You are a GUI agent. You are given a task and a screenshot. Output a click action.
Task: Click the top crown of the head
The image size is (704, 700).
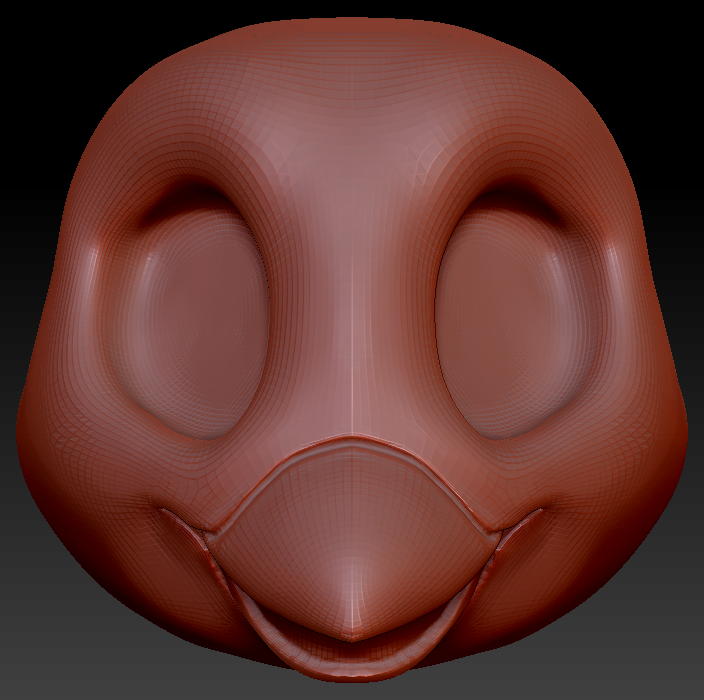pos(352,35)
